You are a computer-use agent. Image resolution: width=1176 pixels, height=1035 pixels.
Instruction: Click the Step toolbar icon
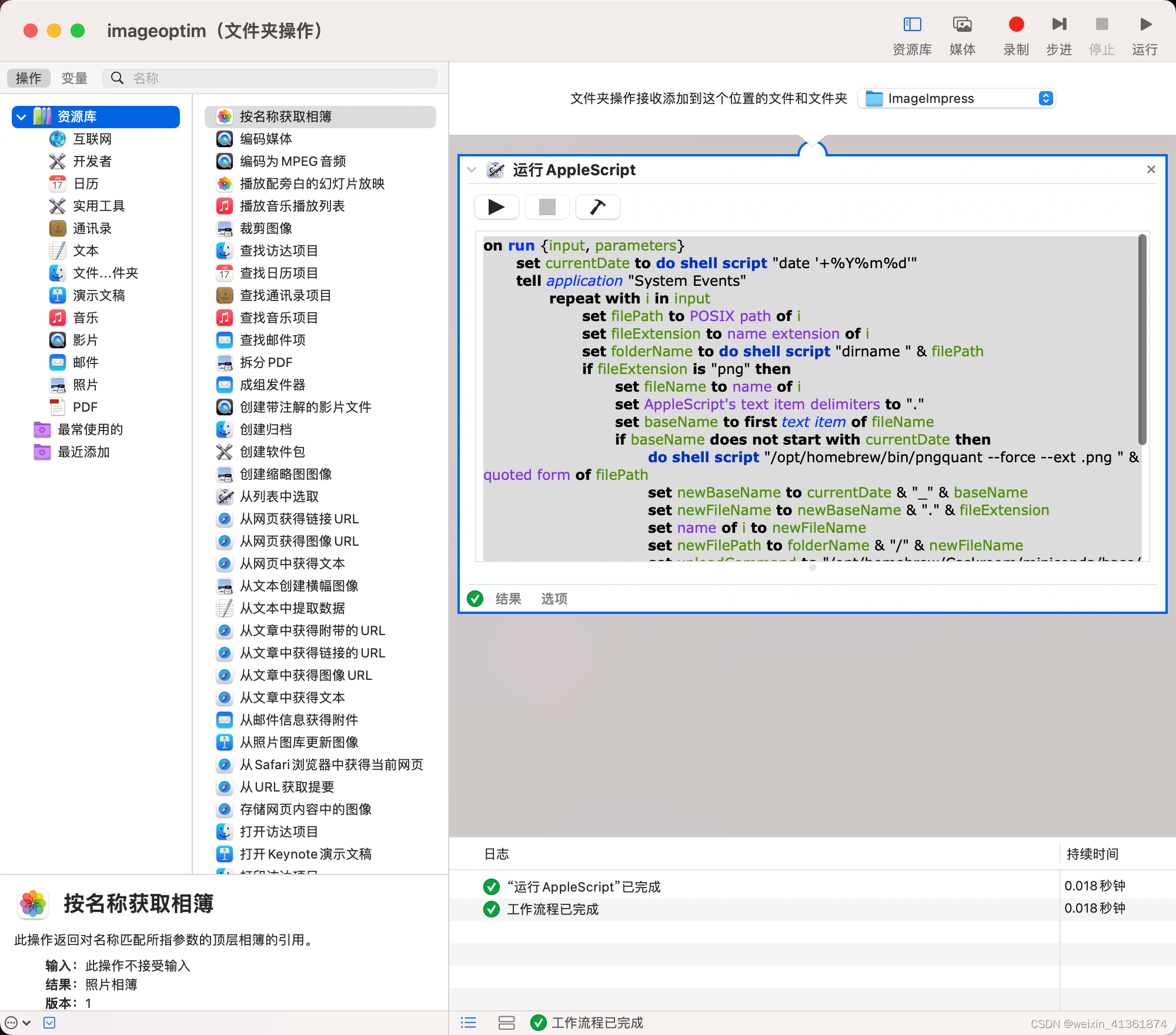(1058, 25)
